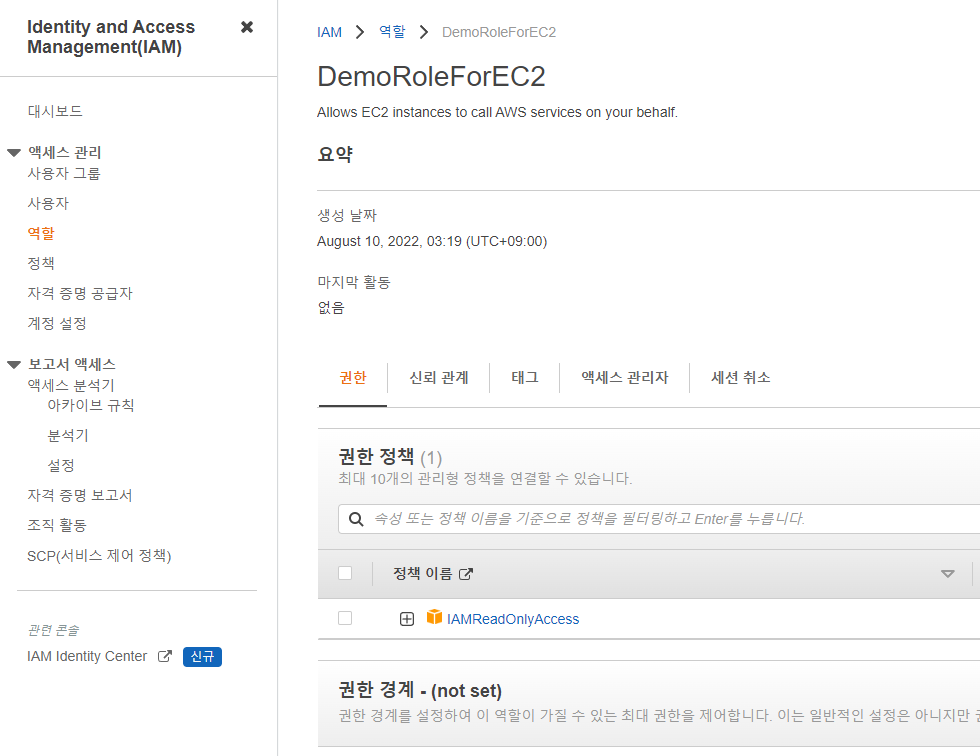Collapse the 액세스 관리 section
The width and height of the screenshot is (980, 756).
point(14,152)
